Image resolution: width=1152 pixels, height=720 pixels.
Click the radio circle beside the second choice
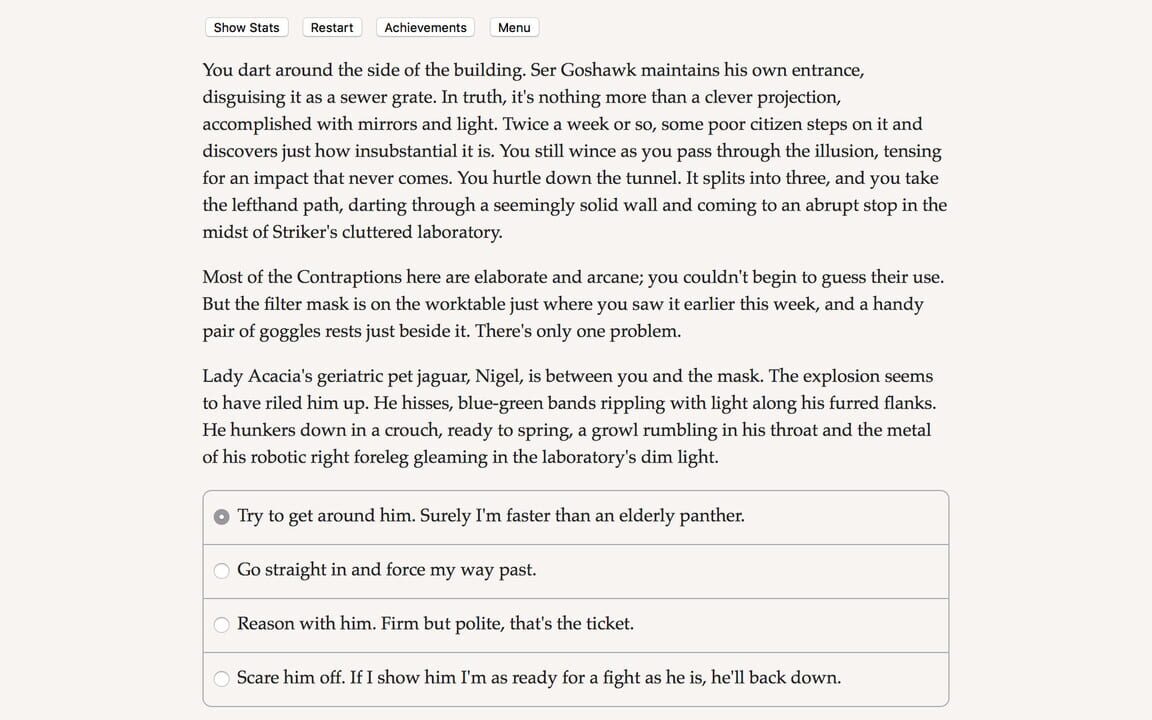coord(221,570)
